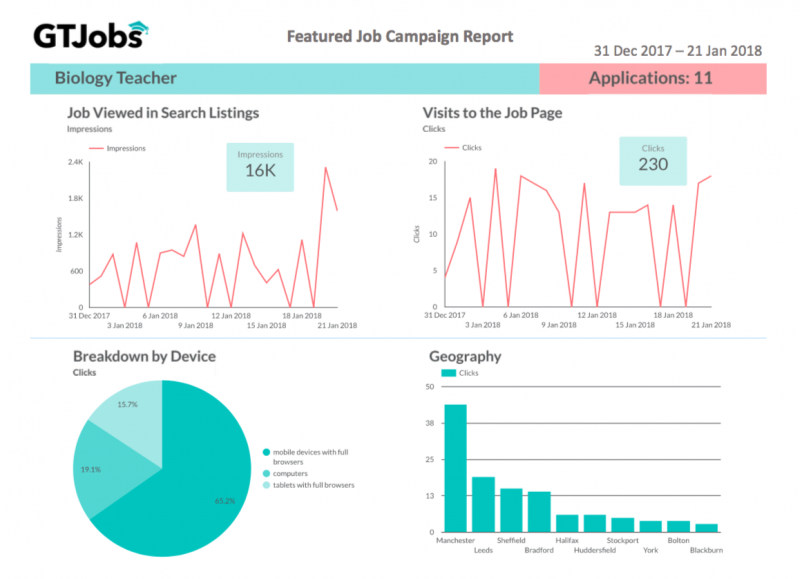Click the Impressions 16K scorecard
The image size is (800, 579).
pyautogui.click(x=260, y=166)
